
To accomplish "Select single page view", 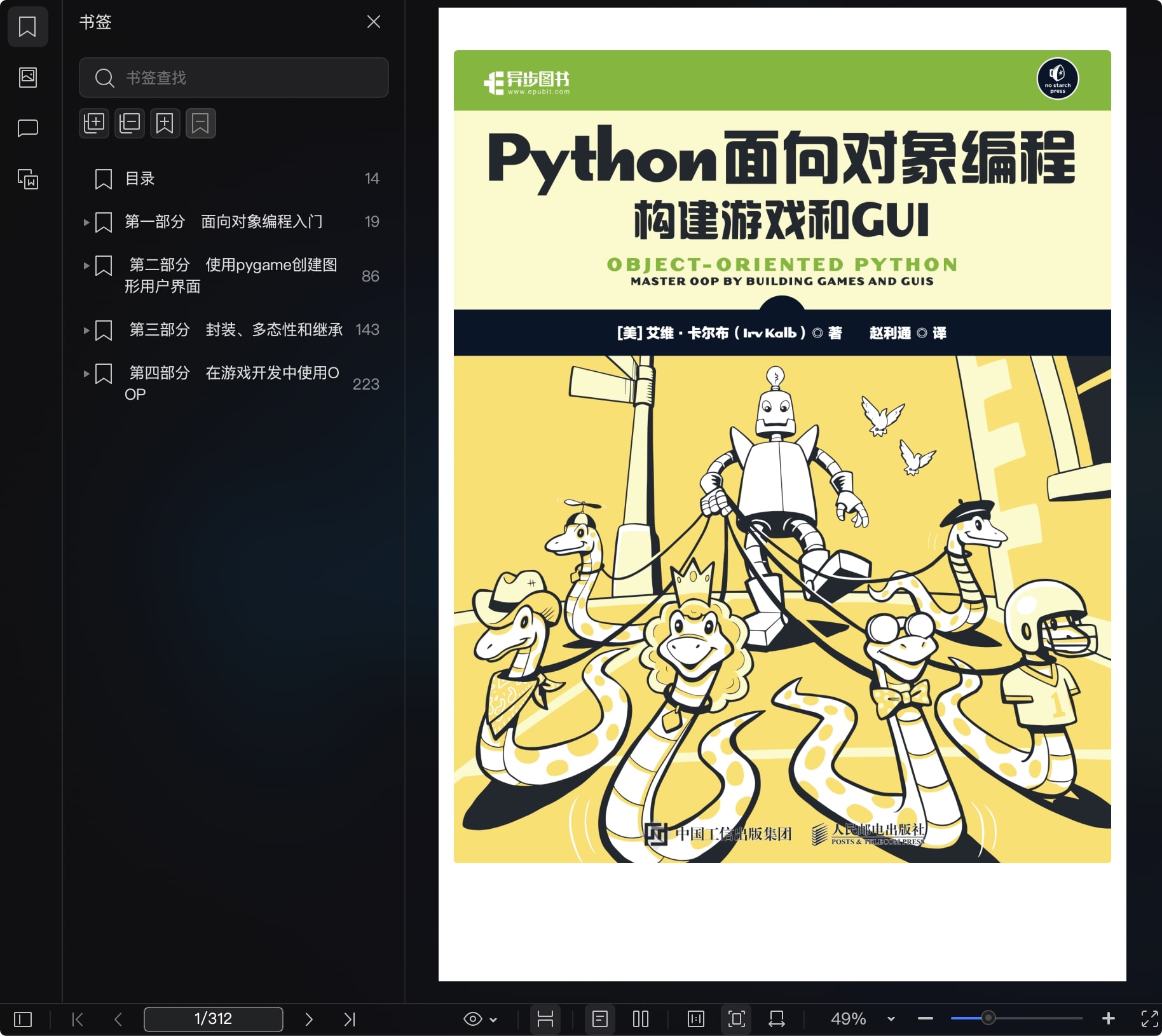I will pos(600,1019).
